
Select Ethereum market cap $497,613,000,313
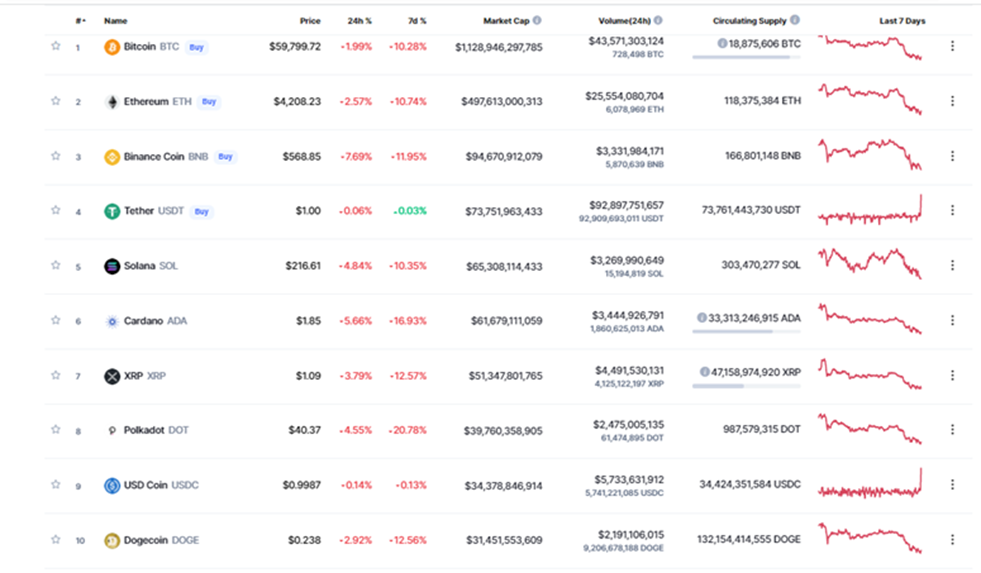pyautogui.click(x=502, y=101)
